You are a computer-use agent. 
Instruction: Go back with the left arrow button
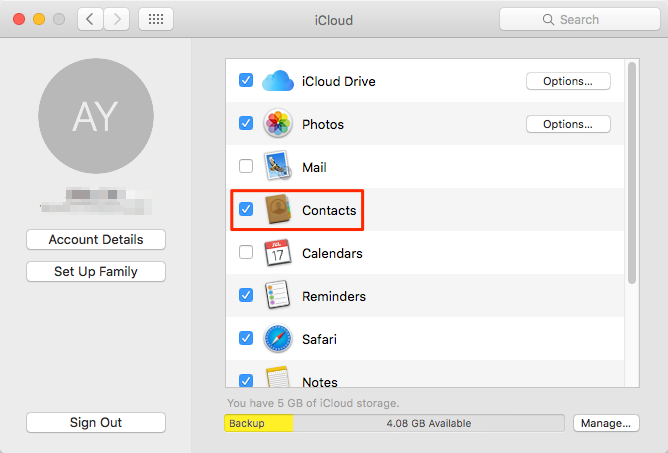click(90, 19)
